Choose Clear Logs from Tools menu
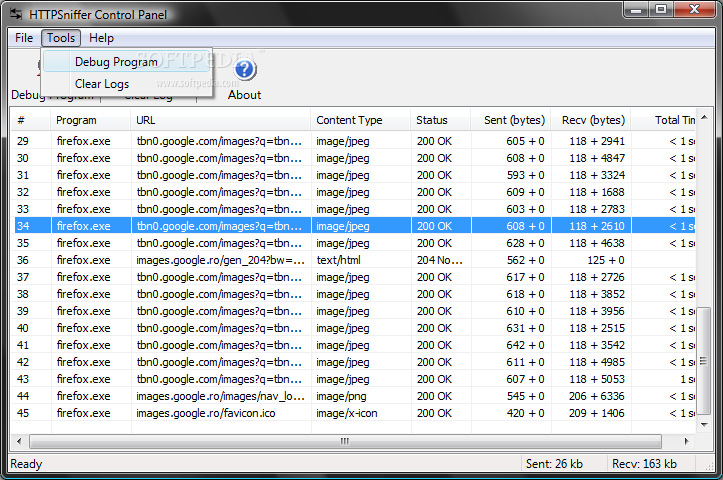Image resolution: width=723 pixels, height=480 pixels. [127, 84]
